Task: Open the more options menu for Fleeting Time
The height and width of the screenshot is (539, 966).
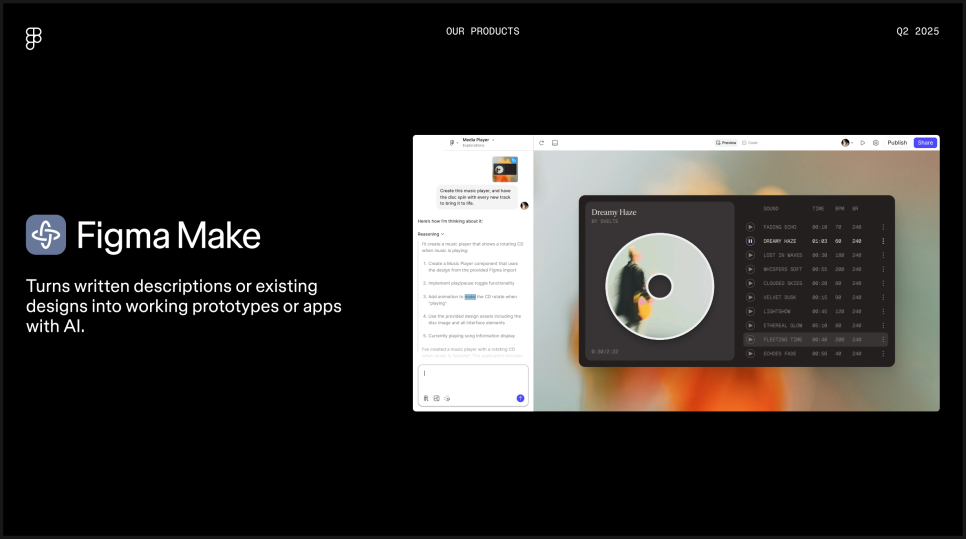Action: (x=883, y=339)
